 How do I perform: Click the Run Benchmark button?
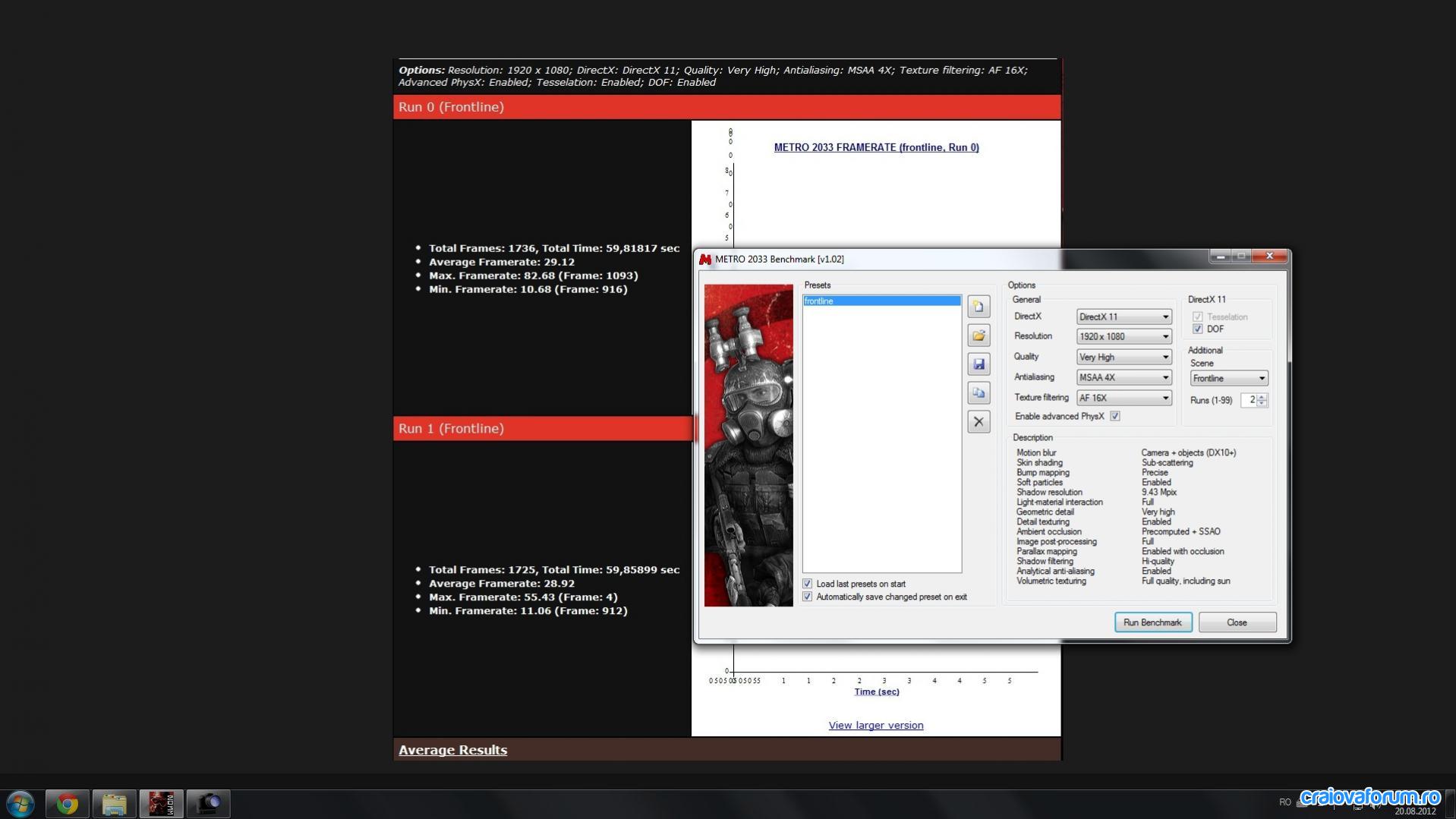pos(1152,623)
